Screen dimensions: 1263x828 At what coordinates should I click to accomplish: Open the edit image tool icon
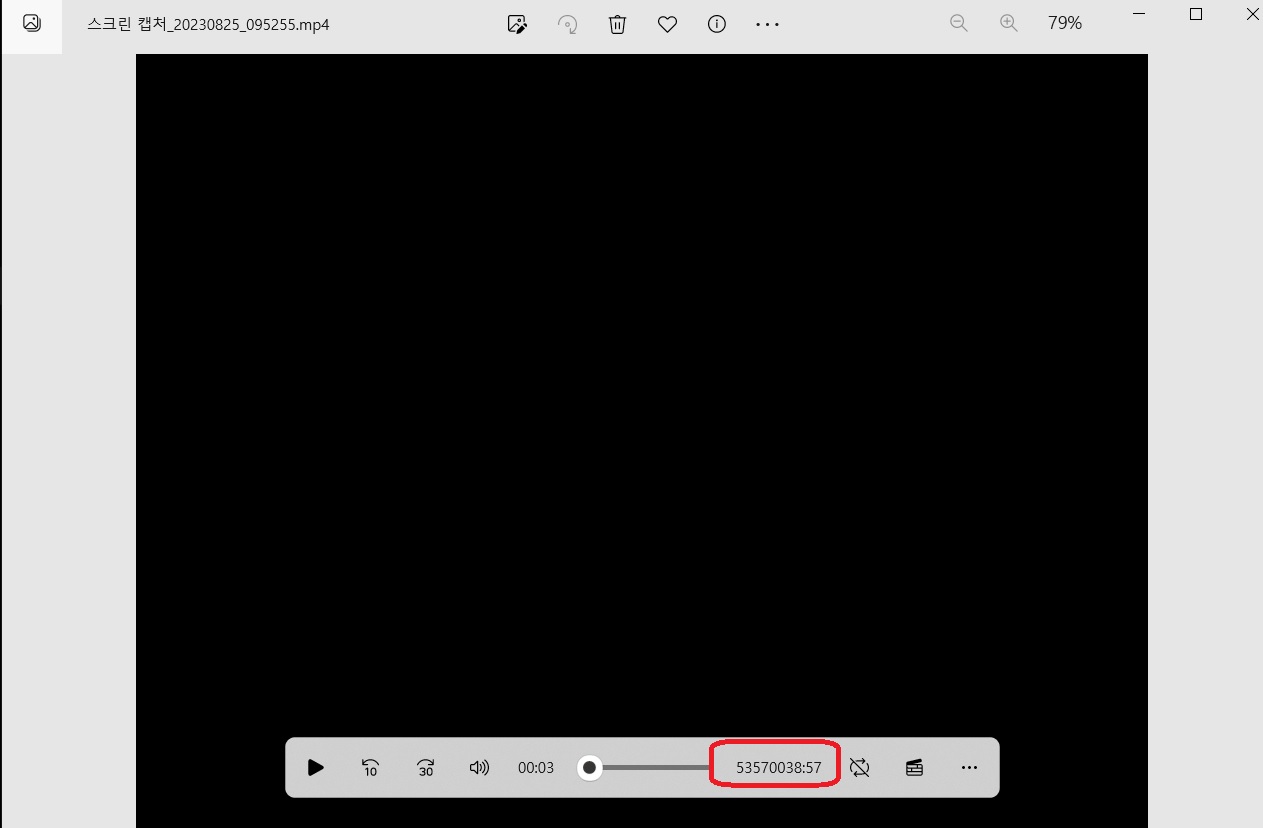[517, 24]
